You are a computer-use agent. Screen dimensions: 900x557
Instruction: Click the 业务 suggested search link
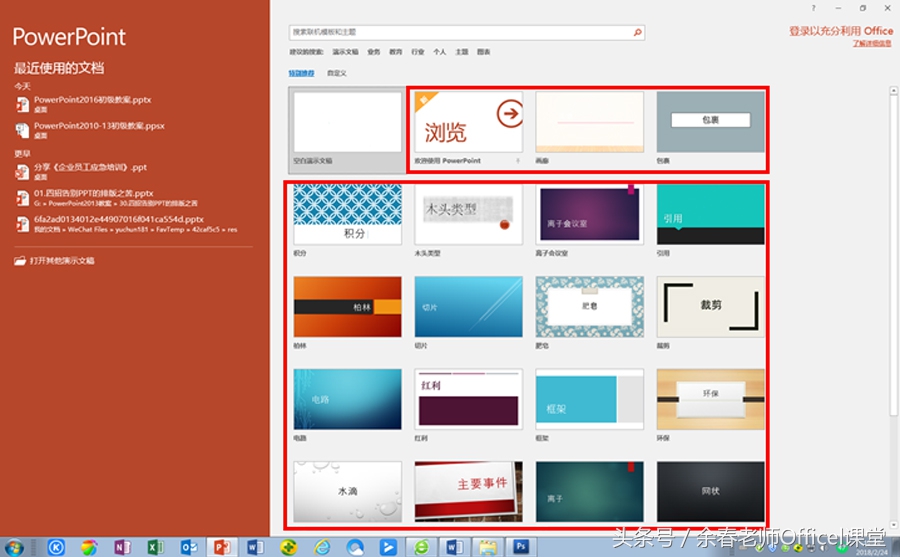click(x=374, y=52)
